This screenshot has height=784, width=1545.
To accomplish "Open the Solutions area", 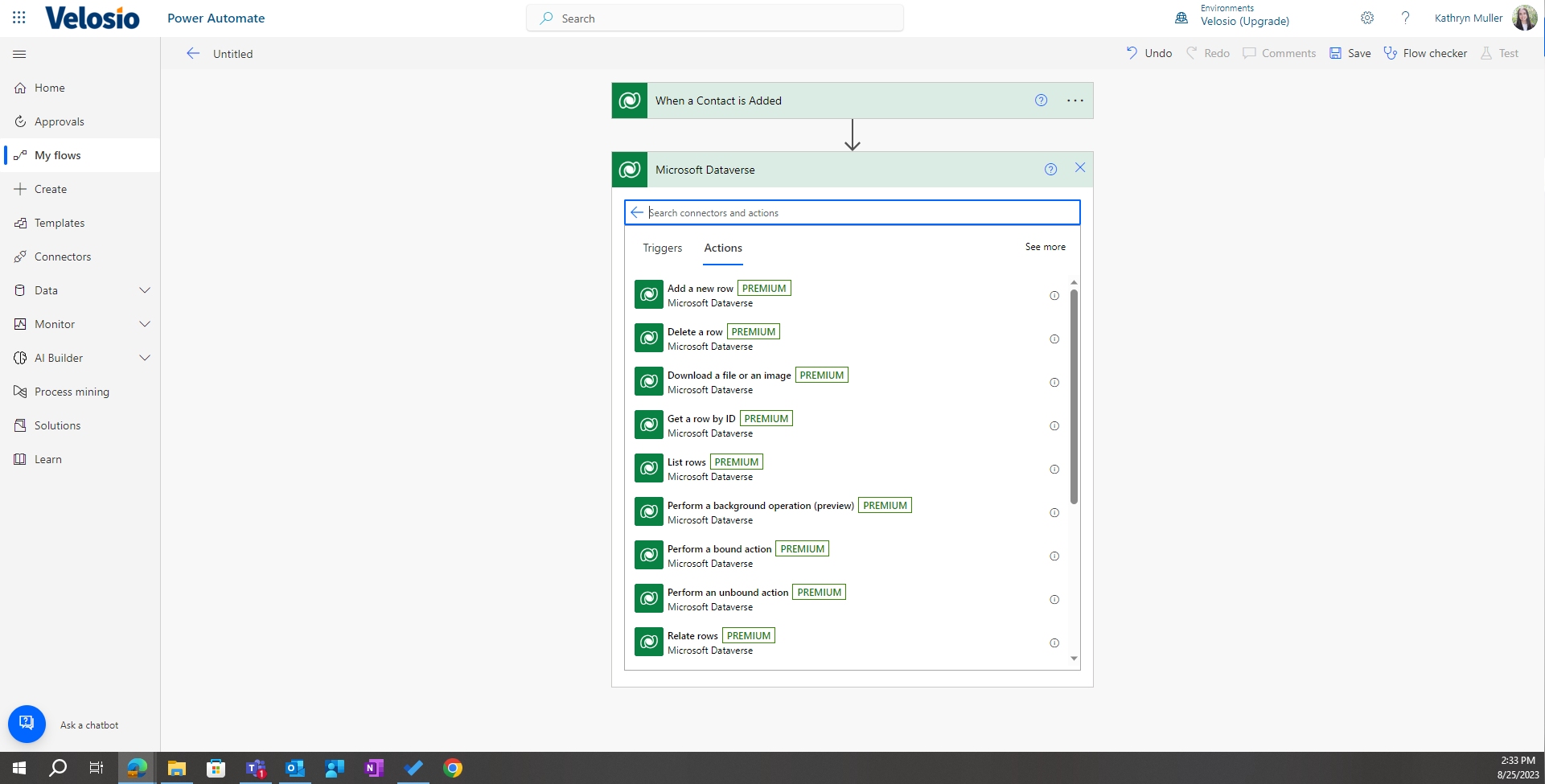I will (x=57, y=425).
